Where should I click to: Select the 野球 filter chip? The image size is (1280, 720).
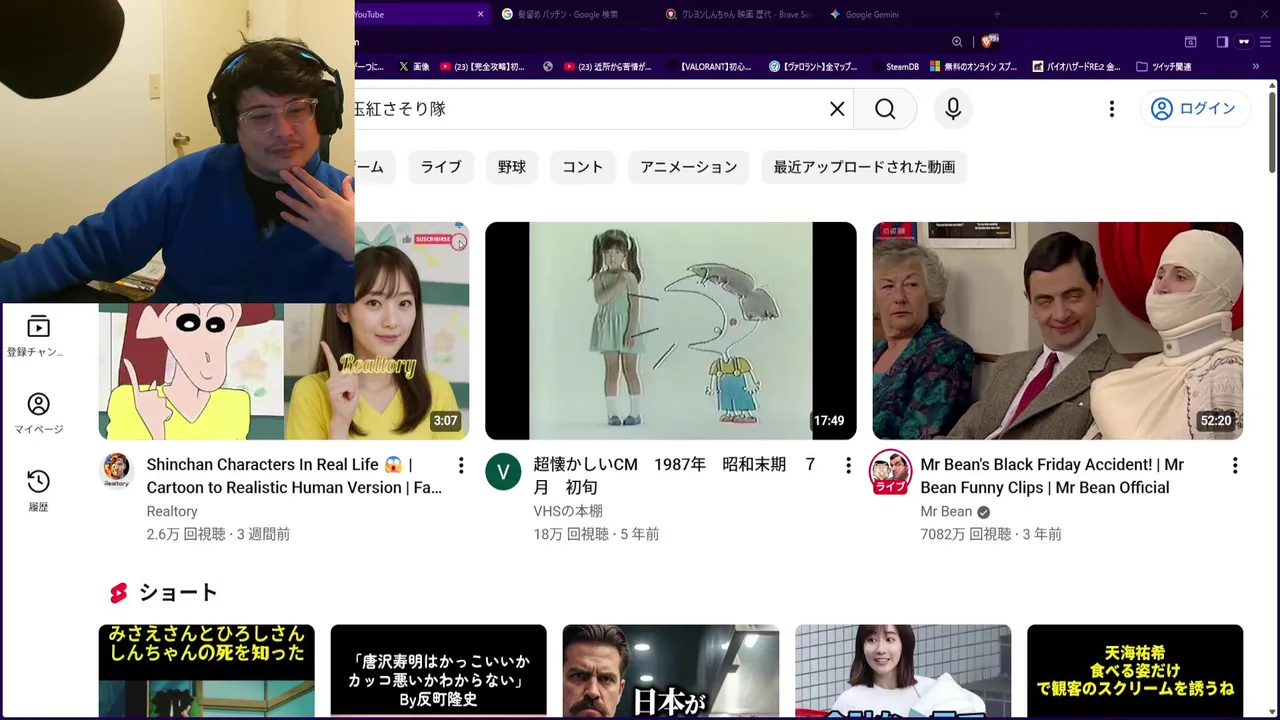click(x=512, y=167)
